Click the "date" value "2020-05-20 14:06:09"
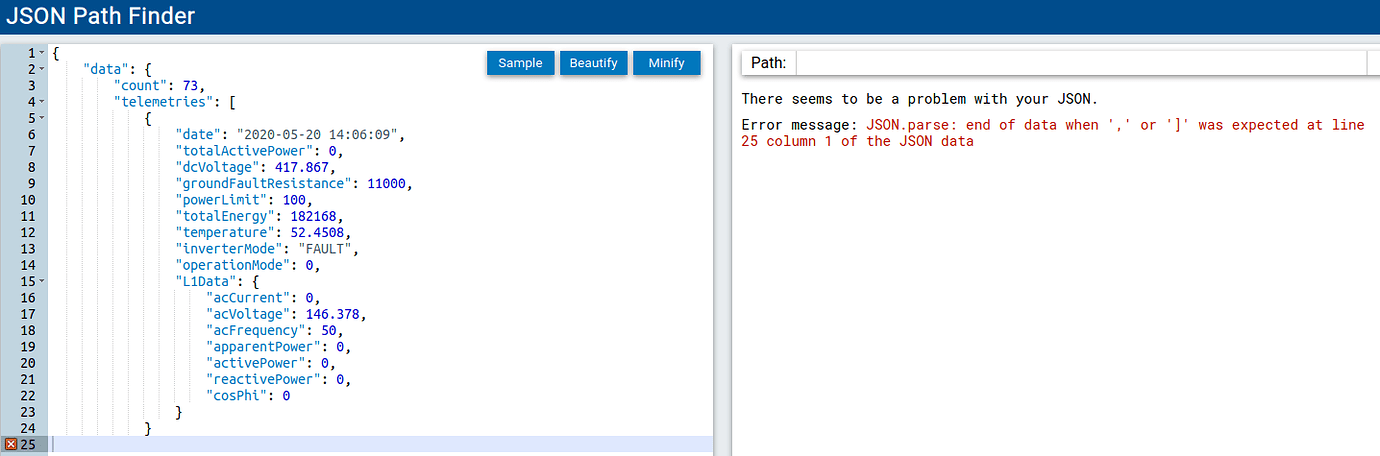Image resolution: width=1380 pixels, height=456 pixels. 320,134
